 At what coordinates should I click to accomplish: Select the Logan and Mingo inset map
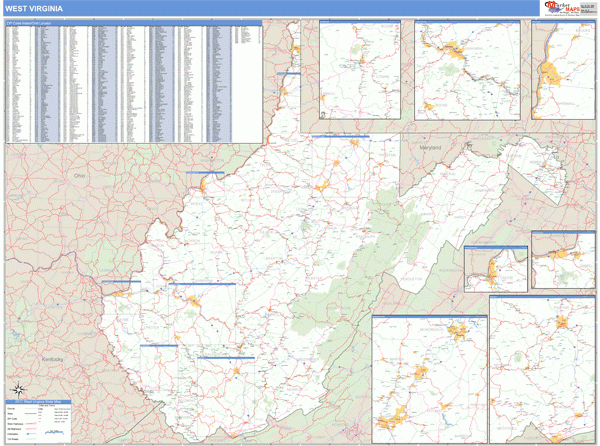(360, 70)
